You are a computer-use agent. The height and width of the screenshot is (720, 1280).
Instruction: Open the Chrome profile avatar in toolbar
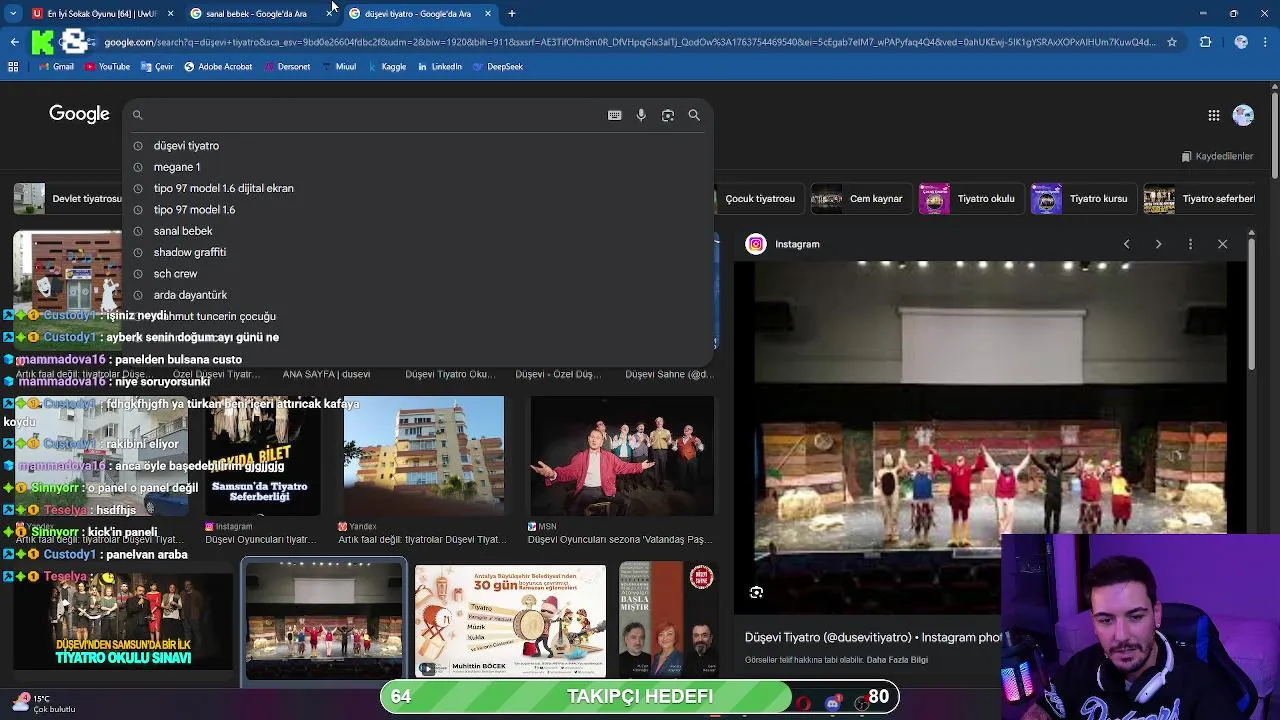click(1241, 42)
